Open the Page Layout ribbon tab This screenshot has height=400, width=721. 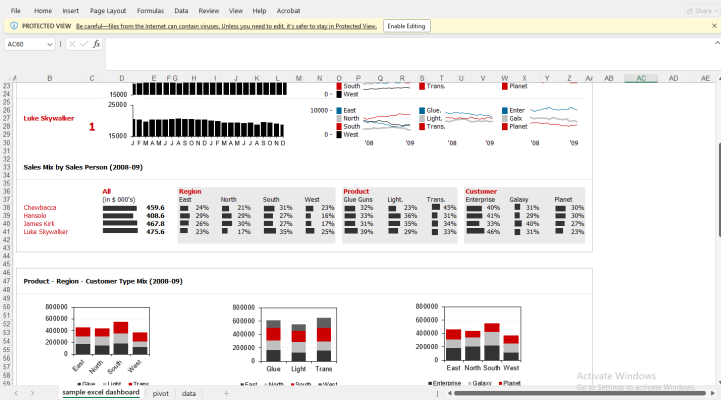click(x=108, y=10)
